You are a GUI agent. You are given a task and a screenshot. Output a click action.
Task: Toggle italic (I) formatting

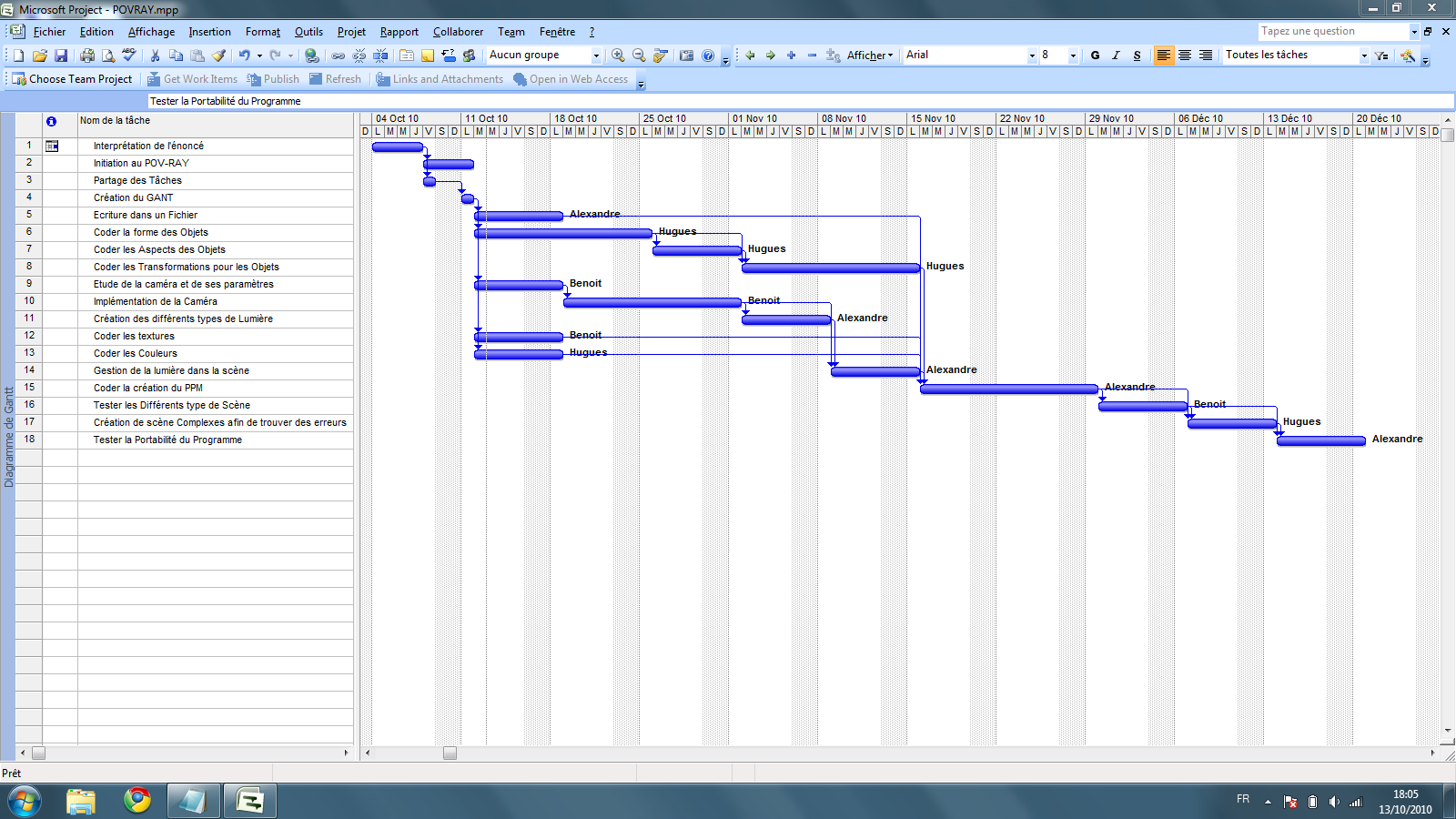1116,56
